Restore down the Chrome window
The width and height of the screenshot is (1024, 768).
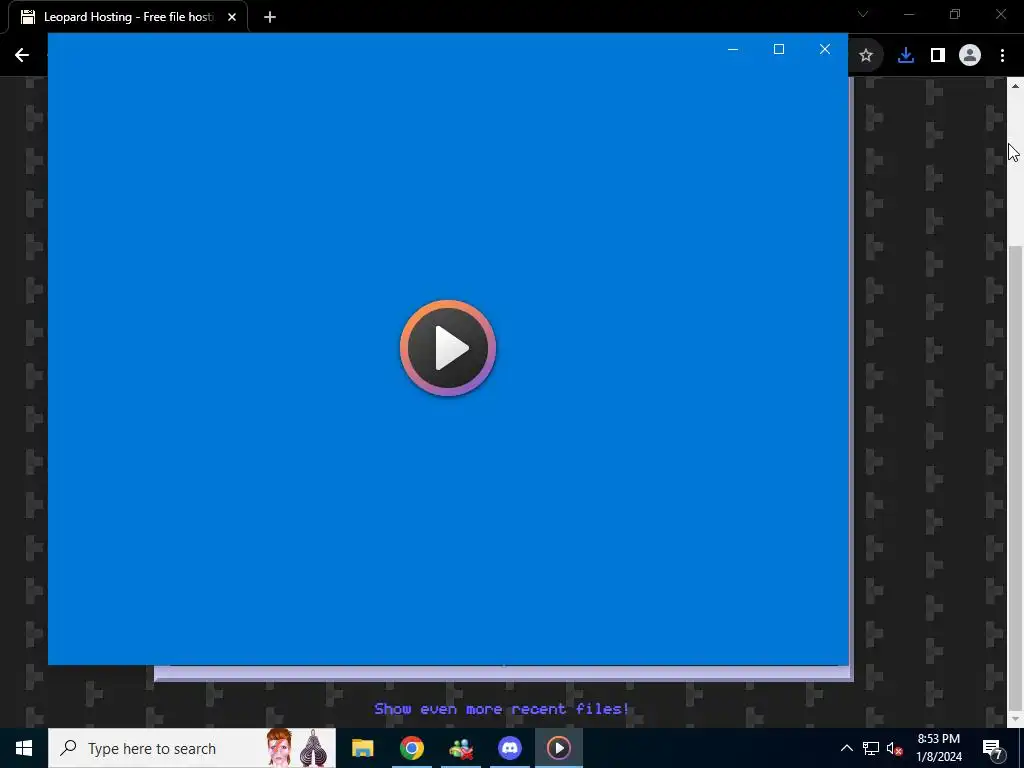(x=955, y=14)
